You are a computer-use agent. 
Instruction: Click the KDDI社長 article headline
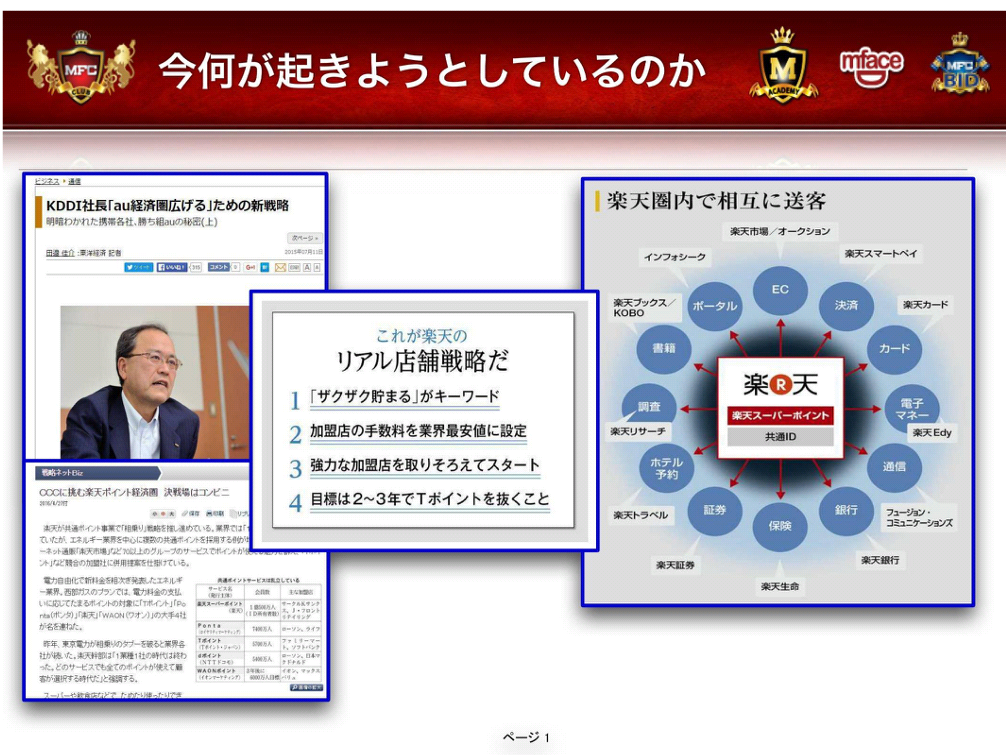(167, 205)
